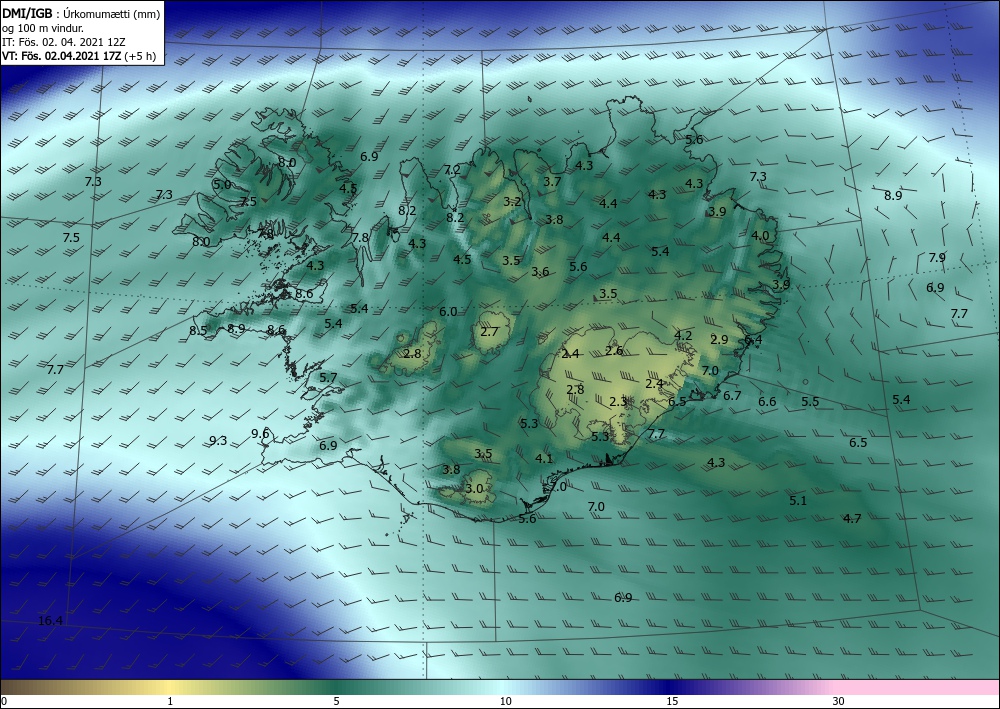1000x709 pixels.
Task: Select the legend label 5
Action: pos(337,701)
